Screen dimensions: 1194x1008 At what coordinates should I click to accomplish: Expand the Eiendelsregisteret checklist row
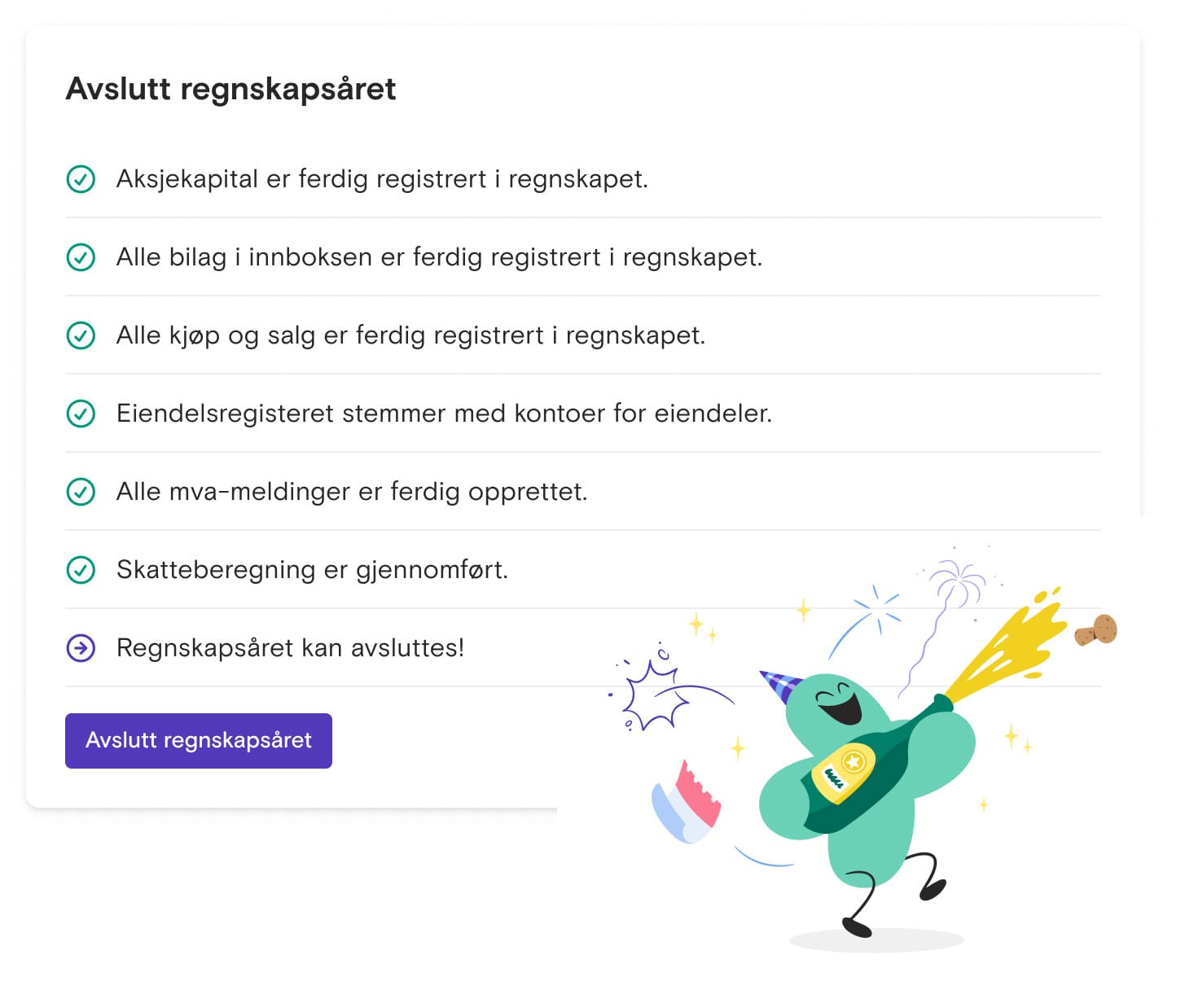point(446,413)
